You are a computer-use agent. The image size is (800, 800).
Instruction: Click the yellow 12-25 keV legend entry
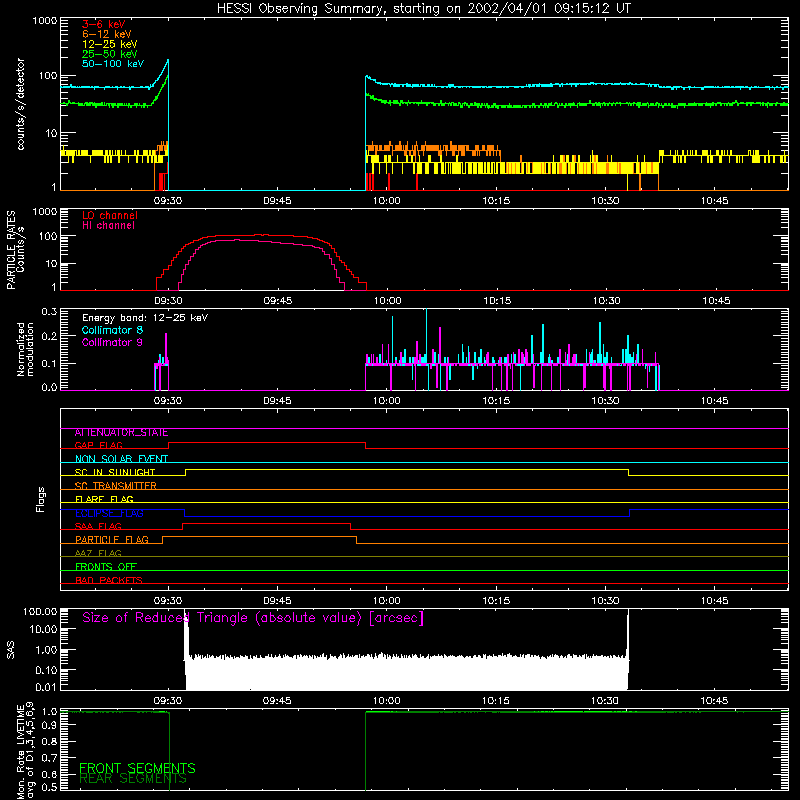point(110,44)
